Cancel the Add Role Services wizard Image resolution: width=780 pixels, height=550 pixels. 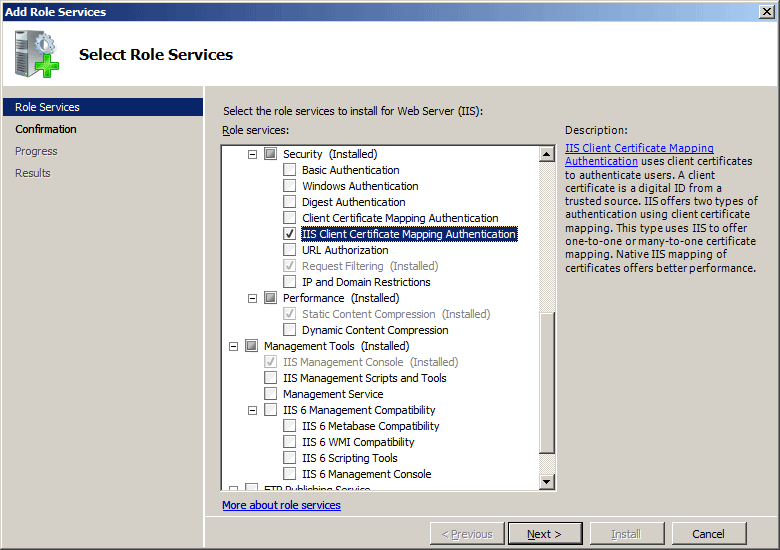[708, 534]
